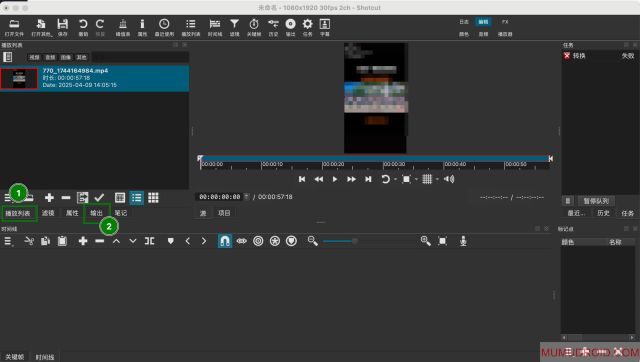The width and height of the screenshot is (640, 362).
Task: Open timeline hamburger menu
Action: (8, 241)
